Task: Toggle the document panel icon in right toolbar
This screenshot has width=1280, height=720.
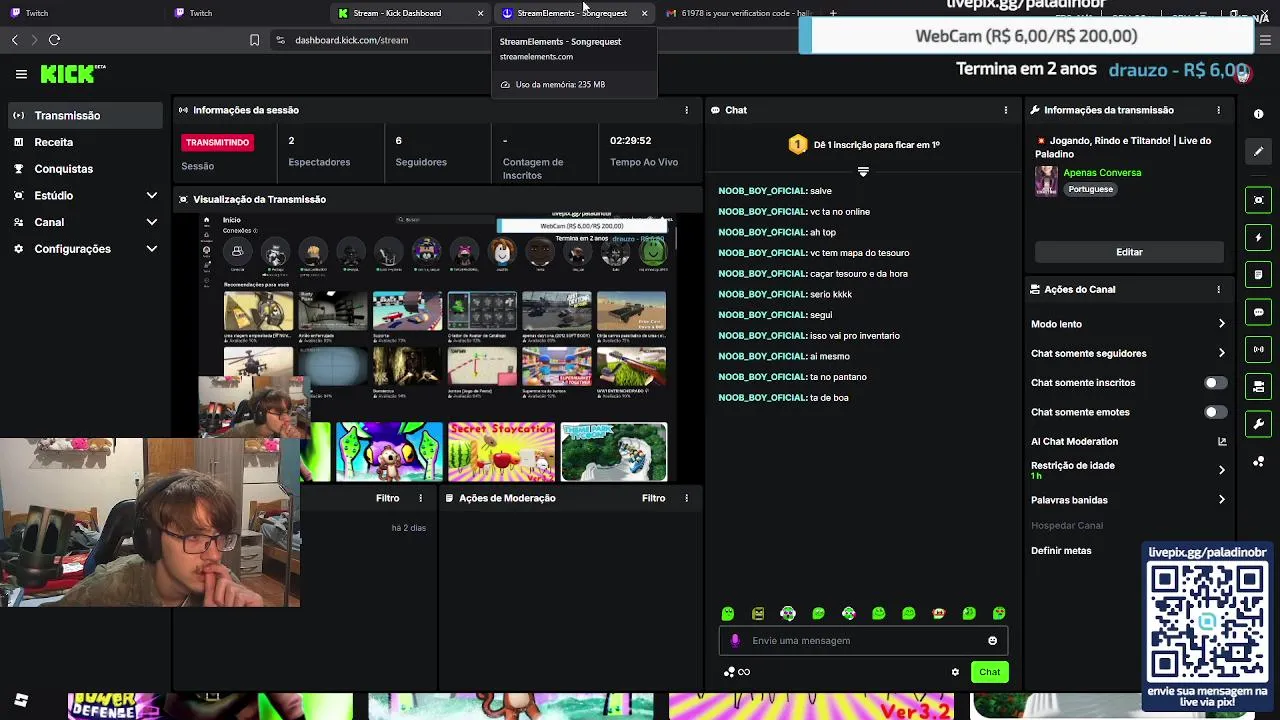Action: point(1258,275)
